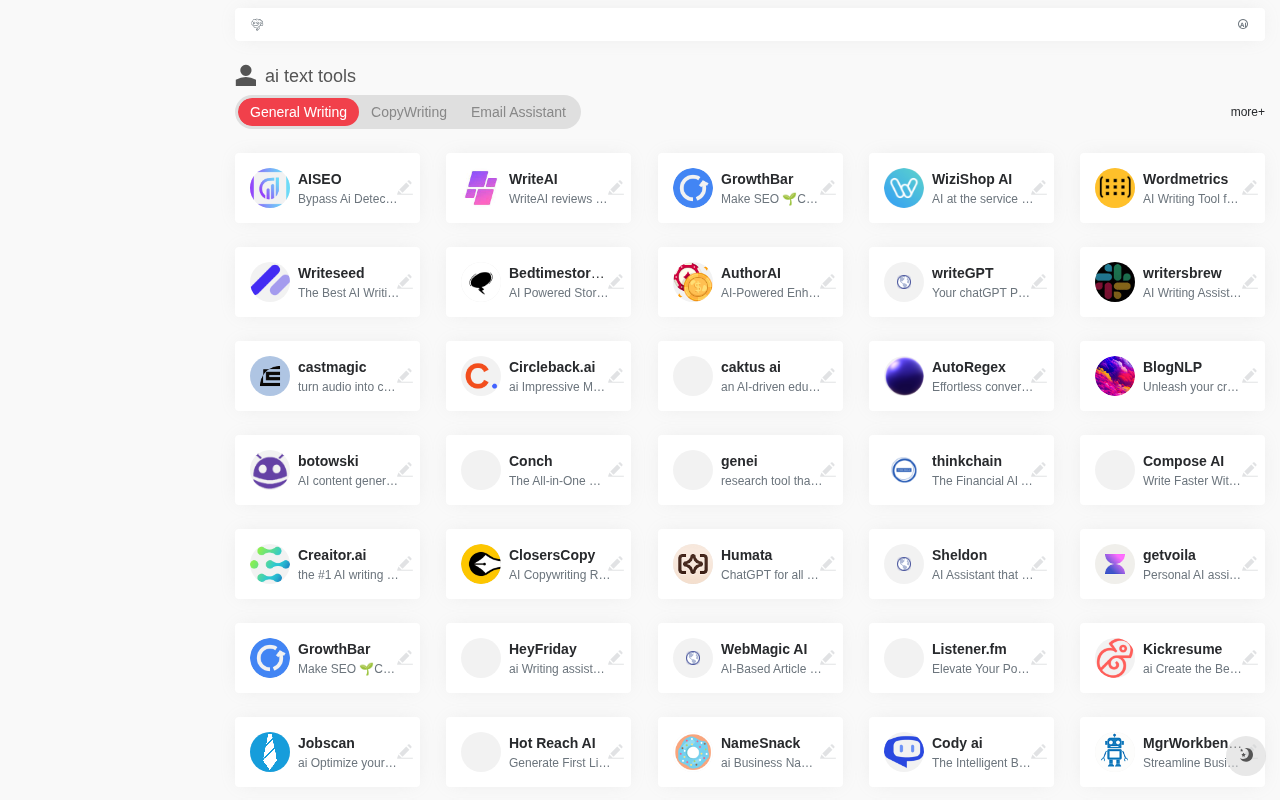
Task: Click the circular AI icon in top bar
Action: point(1243,24)
